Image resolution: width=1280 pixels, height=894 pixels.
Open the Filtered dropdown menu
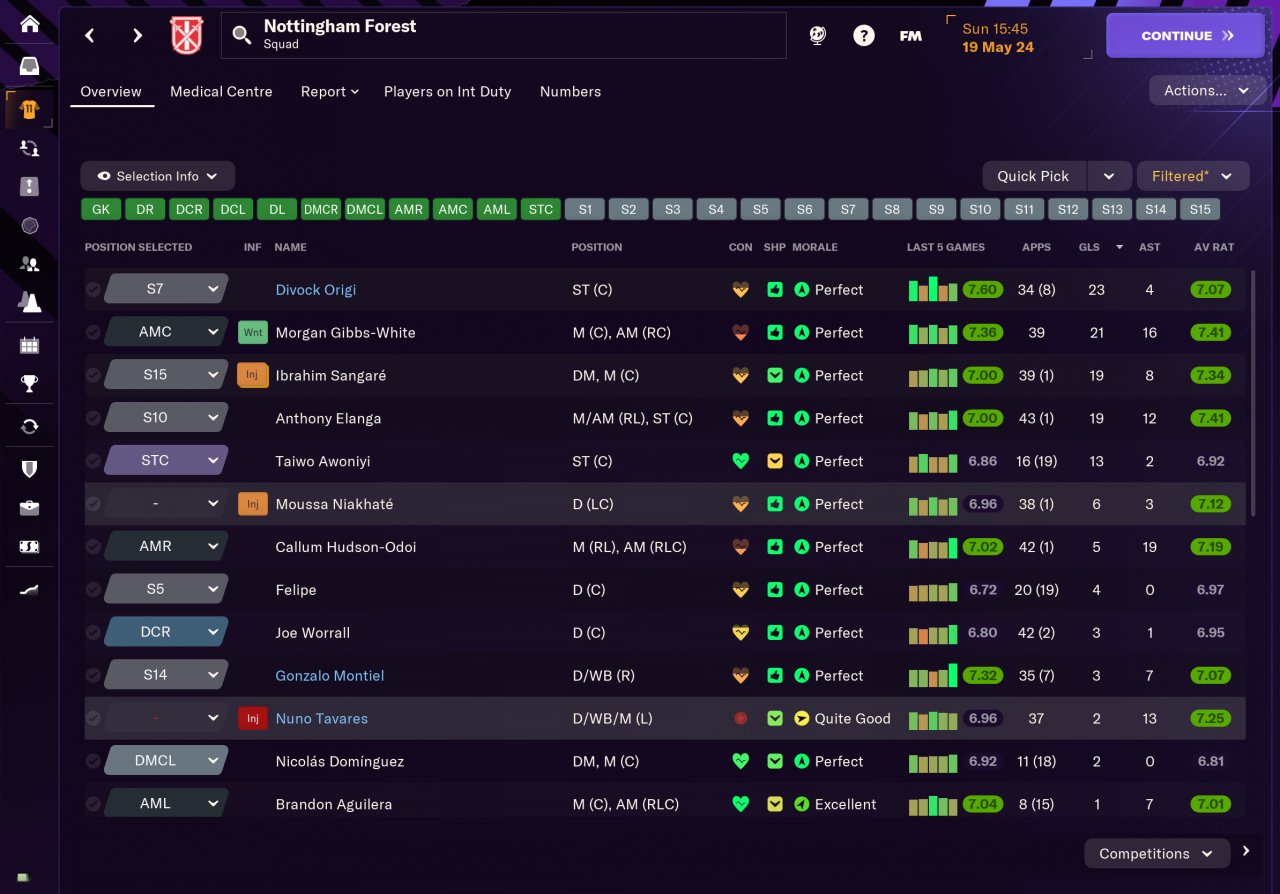point(1192,176)
